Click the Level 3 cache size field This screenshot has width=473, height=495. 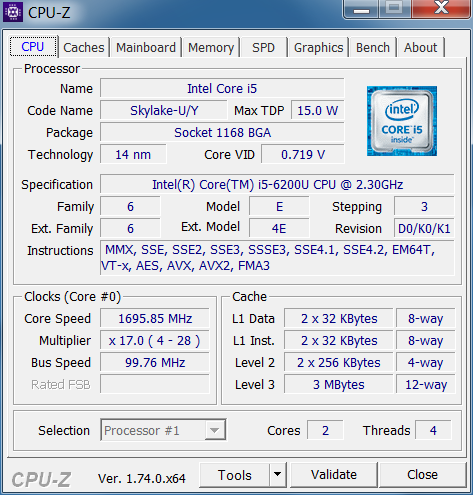pos(338,384)
